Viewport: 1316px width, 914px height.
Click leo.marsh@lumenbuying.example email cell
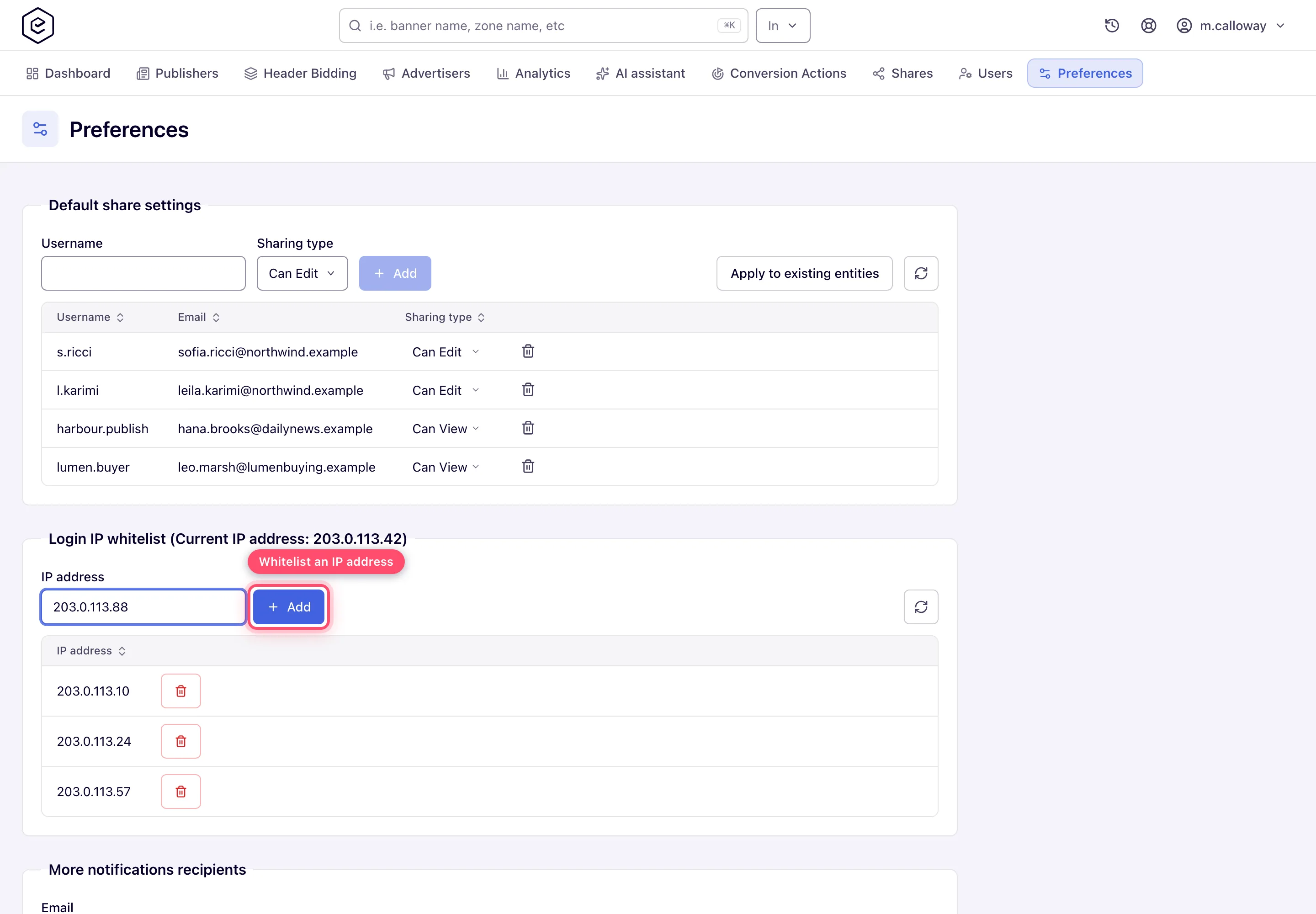[276, 467]
